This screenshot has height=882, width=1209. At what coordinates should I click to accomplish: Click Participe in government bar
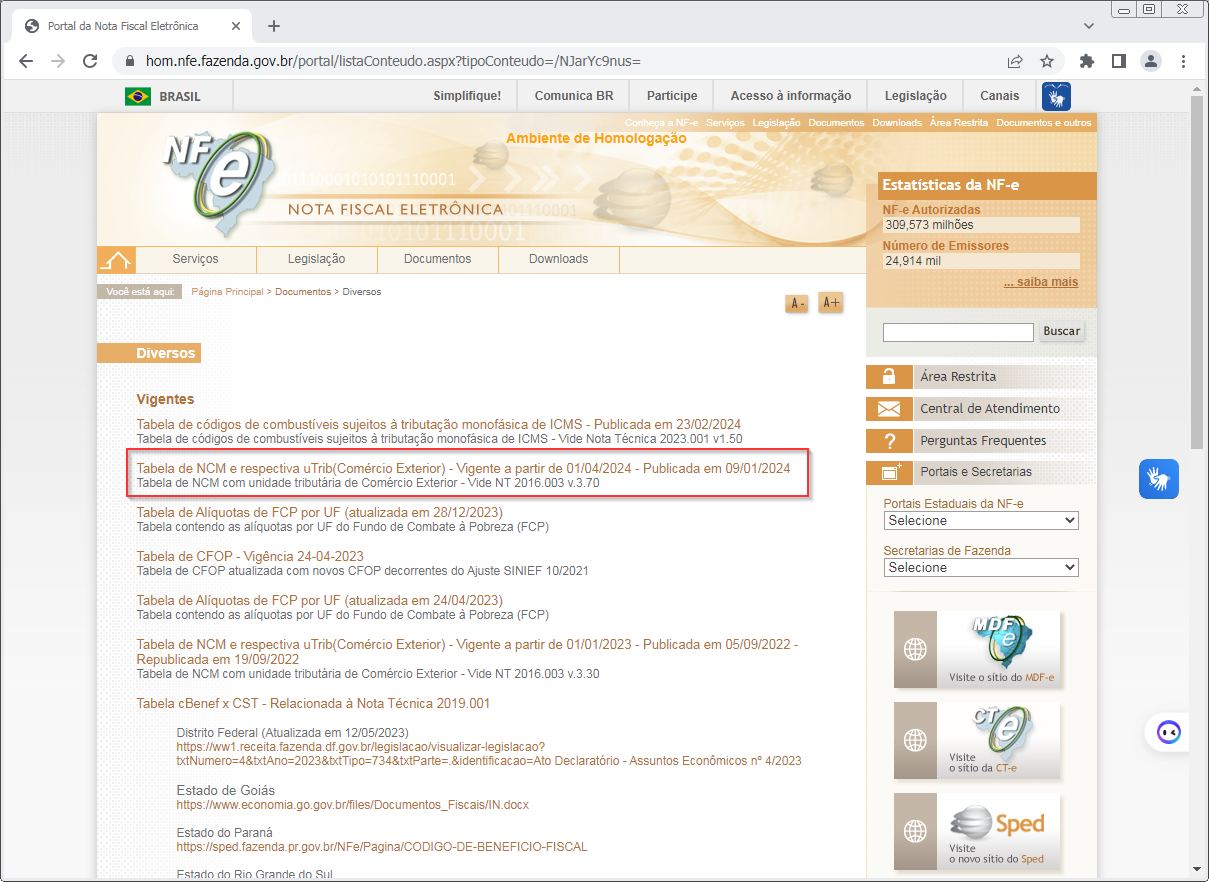(672, 96)
